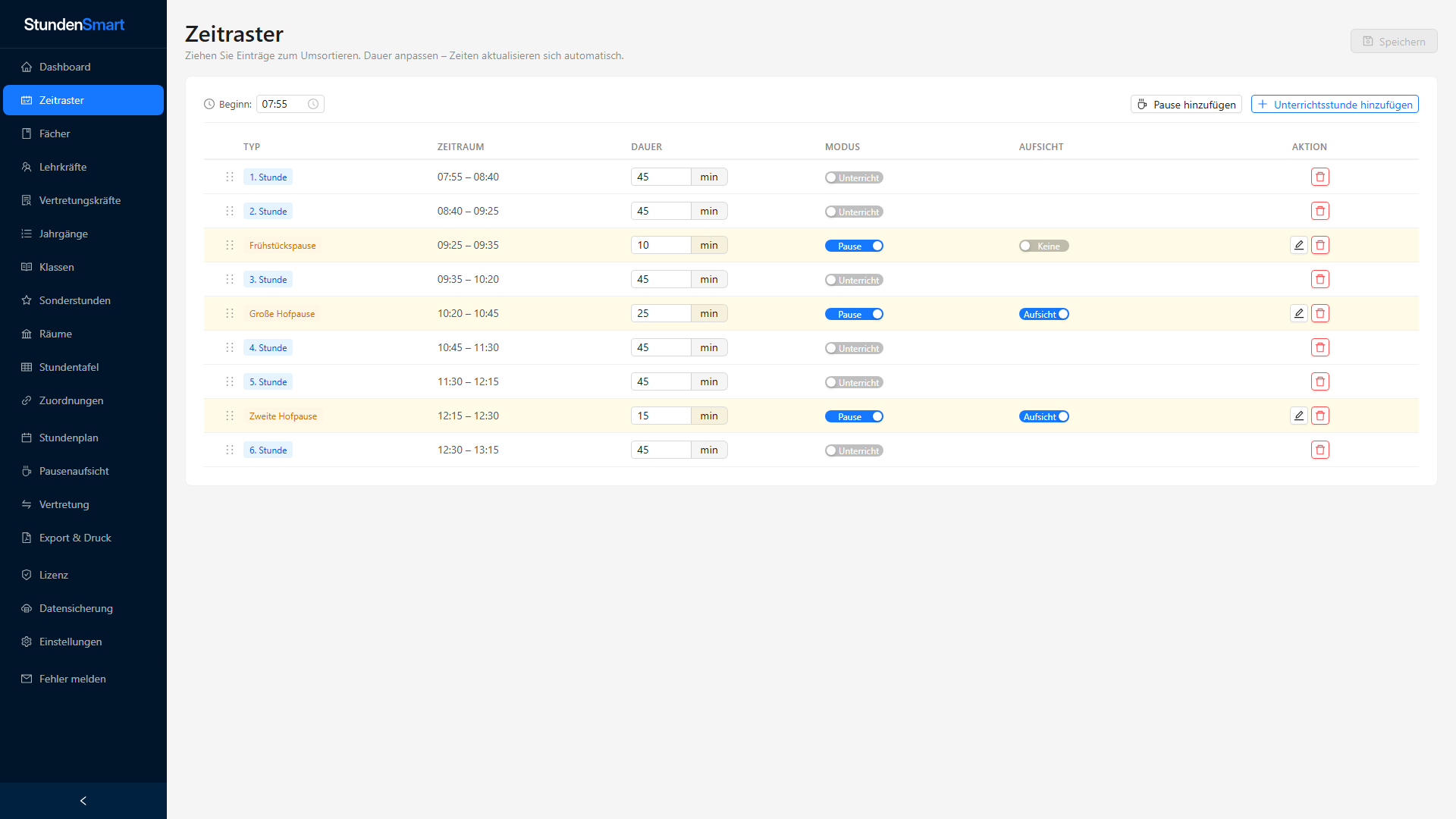1456x819 pixels.
Task: Open Lehrkräfte section
Action: pos(83,167)
